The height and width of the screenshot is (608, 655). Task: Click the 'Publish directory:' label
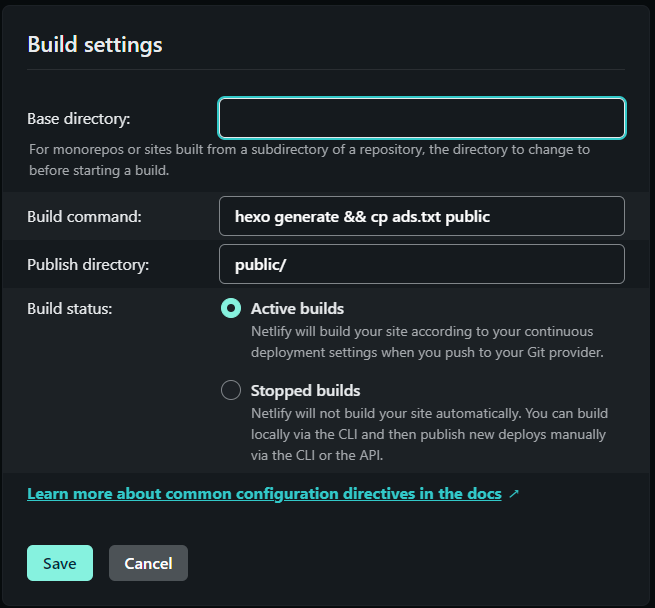pyautogui.click(x=88, y=265)
